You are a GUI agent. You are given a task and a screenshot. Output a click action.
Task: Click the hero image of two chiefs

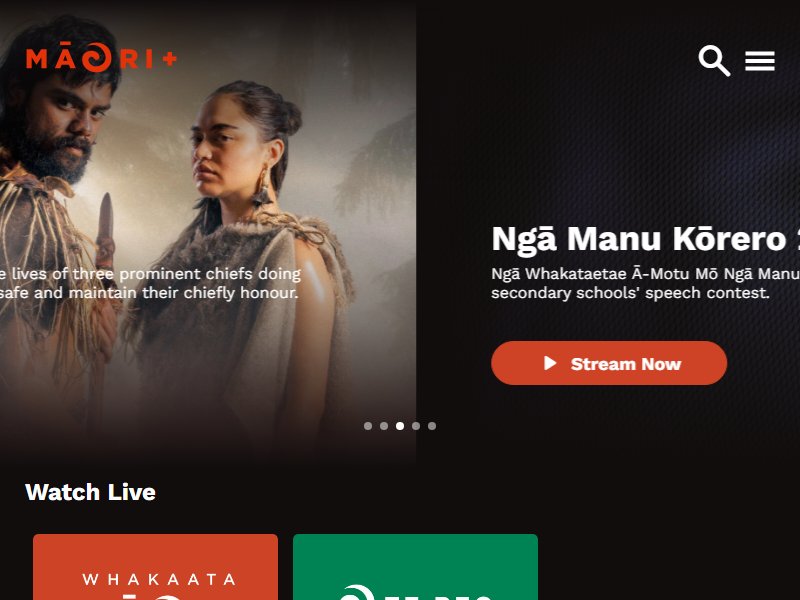click(208, 230)
